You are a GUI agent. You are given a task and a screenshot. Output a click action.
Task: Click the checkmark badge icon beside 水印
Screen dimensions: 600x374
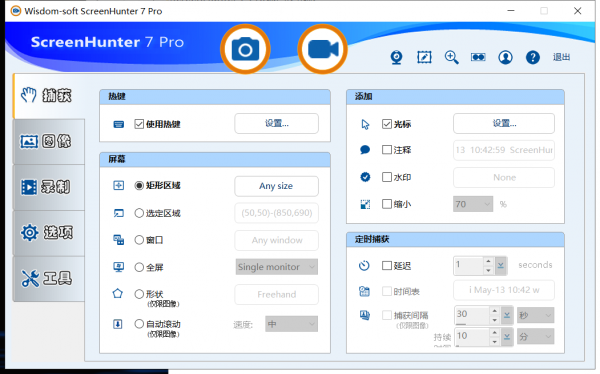[x=365, y=177]
